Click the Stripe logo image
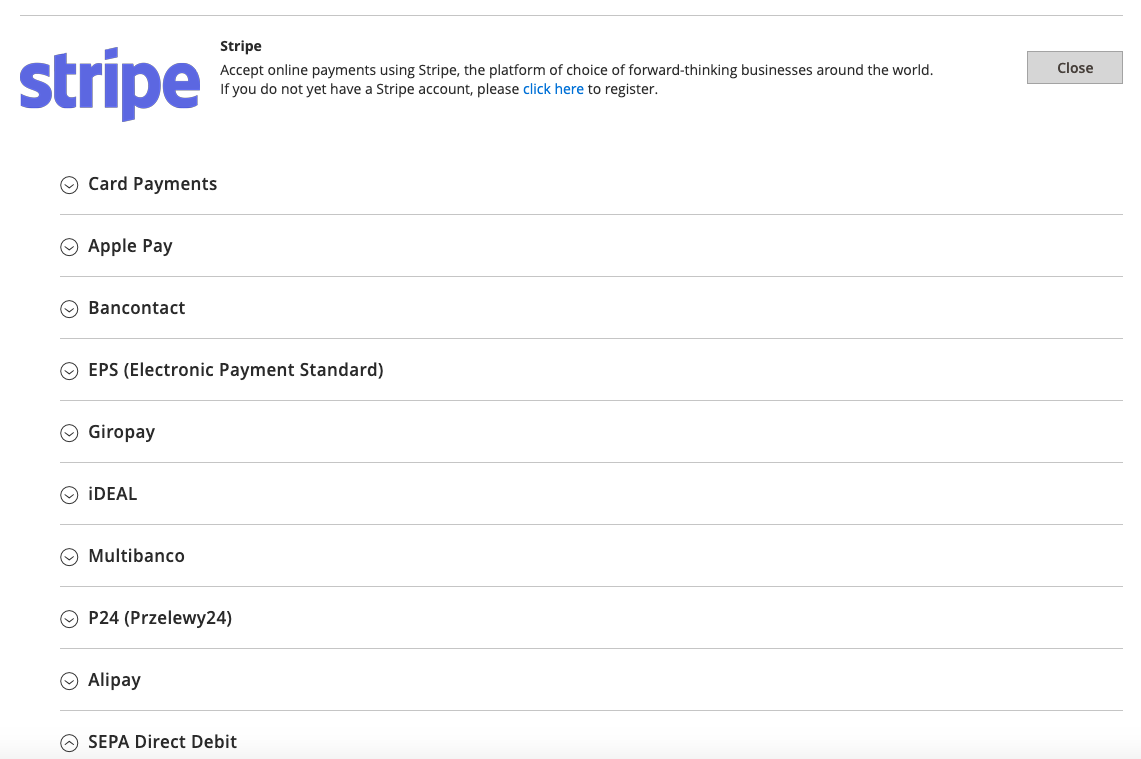This screenshot has height=759, width=1141. point(110,84)
